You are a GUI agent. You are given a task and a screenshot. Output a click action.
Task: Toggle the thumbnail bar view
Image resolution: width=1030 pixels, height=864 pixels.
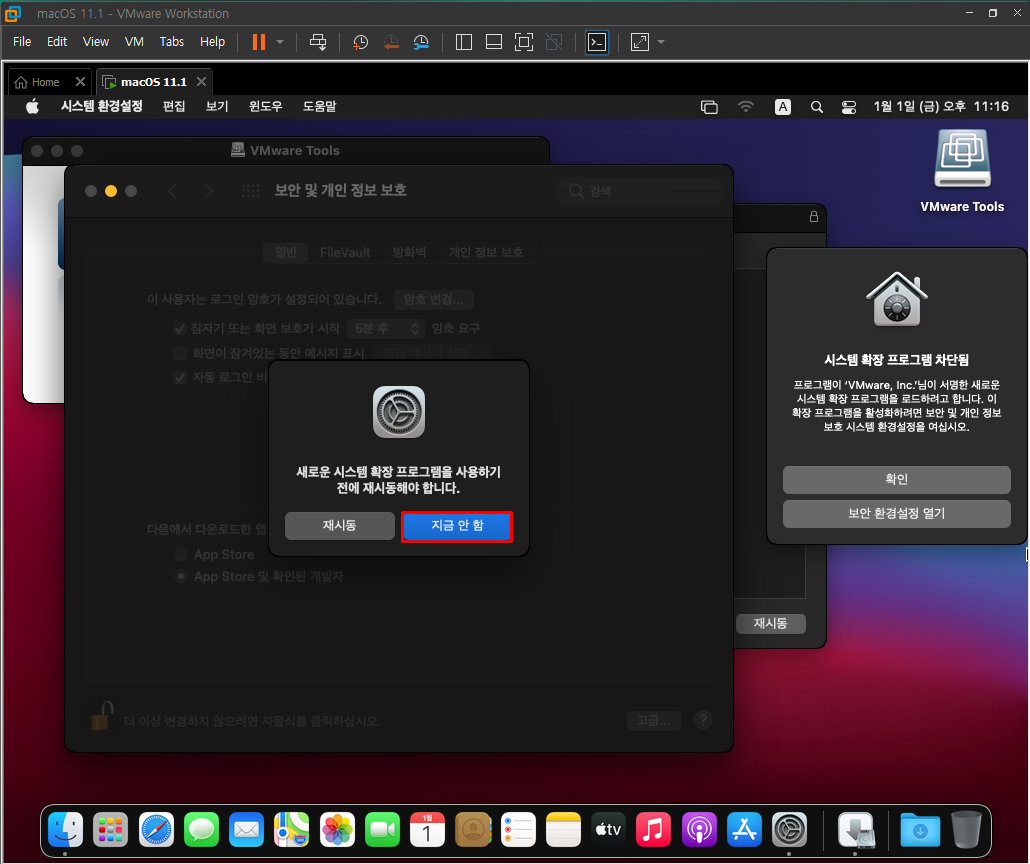(493, 42)
